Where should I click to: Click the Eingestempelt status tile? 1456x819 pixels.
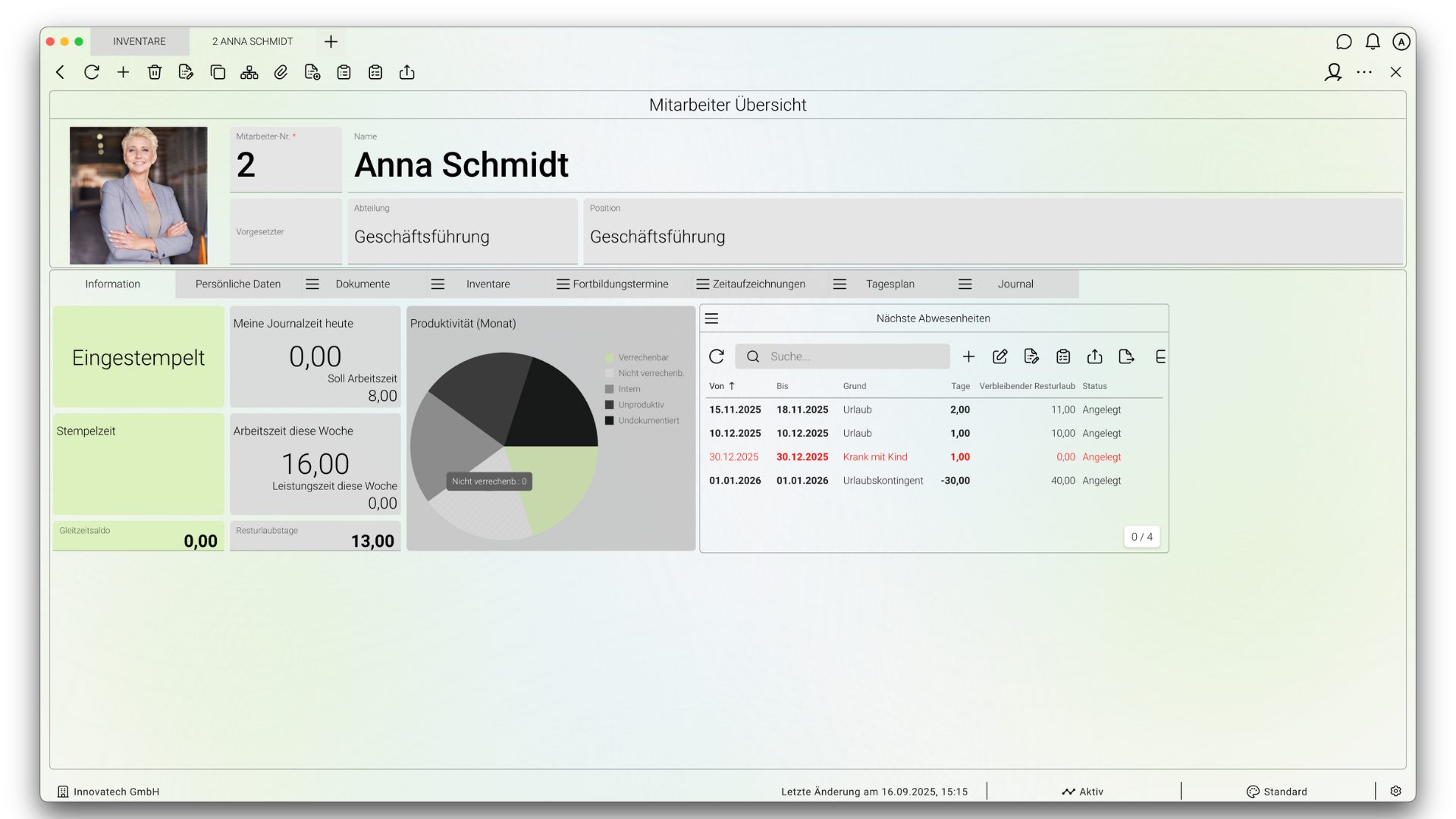coord(138,357)
